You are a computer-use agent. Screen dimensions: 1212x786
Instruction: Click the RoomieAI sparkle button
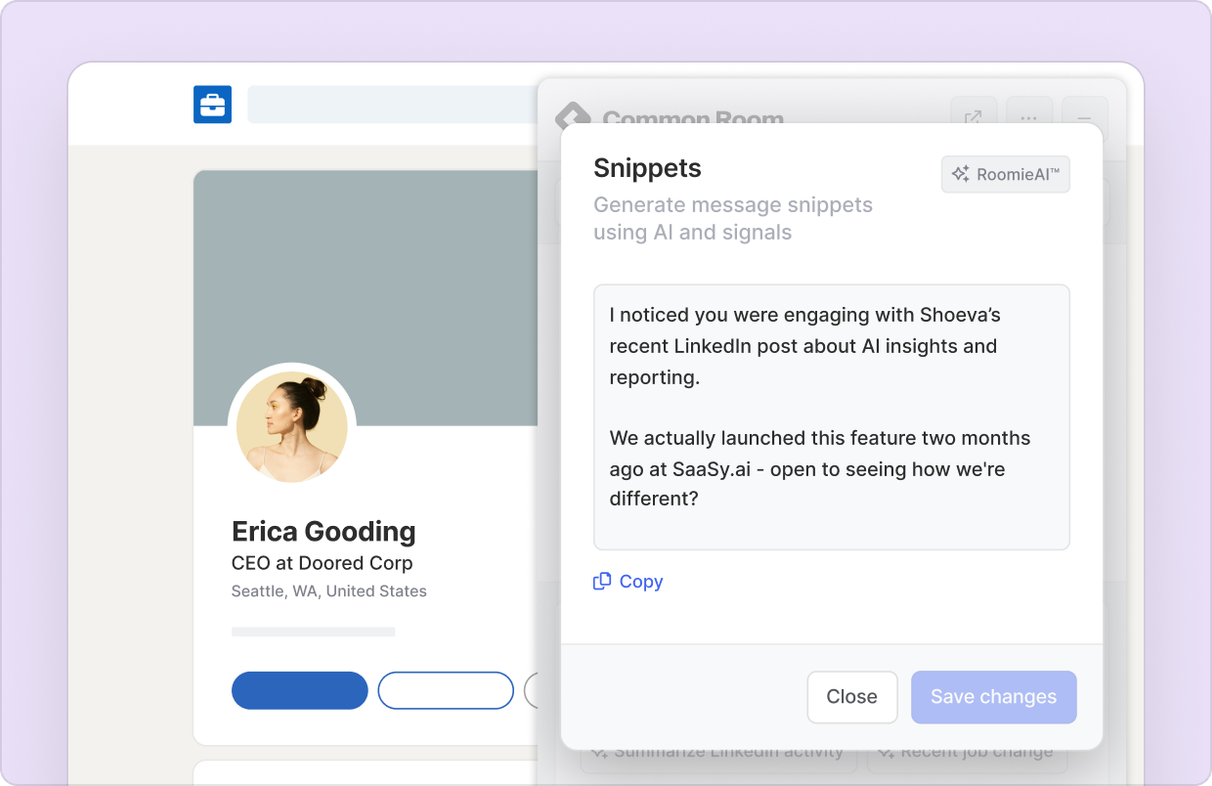[1005, 174]
